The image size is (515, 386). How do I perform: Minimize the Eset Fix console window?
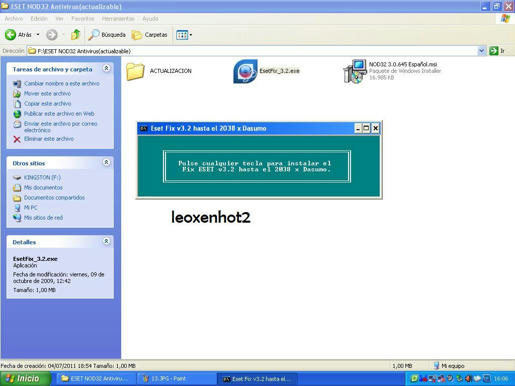(x=358, y=128)
